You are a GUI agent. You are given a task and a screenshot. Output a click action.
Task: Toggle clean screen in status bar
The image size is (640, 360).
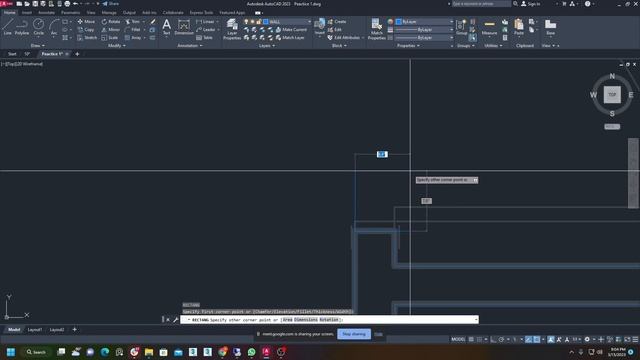[627, 339]
